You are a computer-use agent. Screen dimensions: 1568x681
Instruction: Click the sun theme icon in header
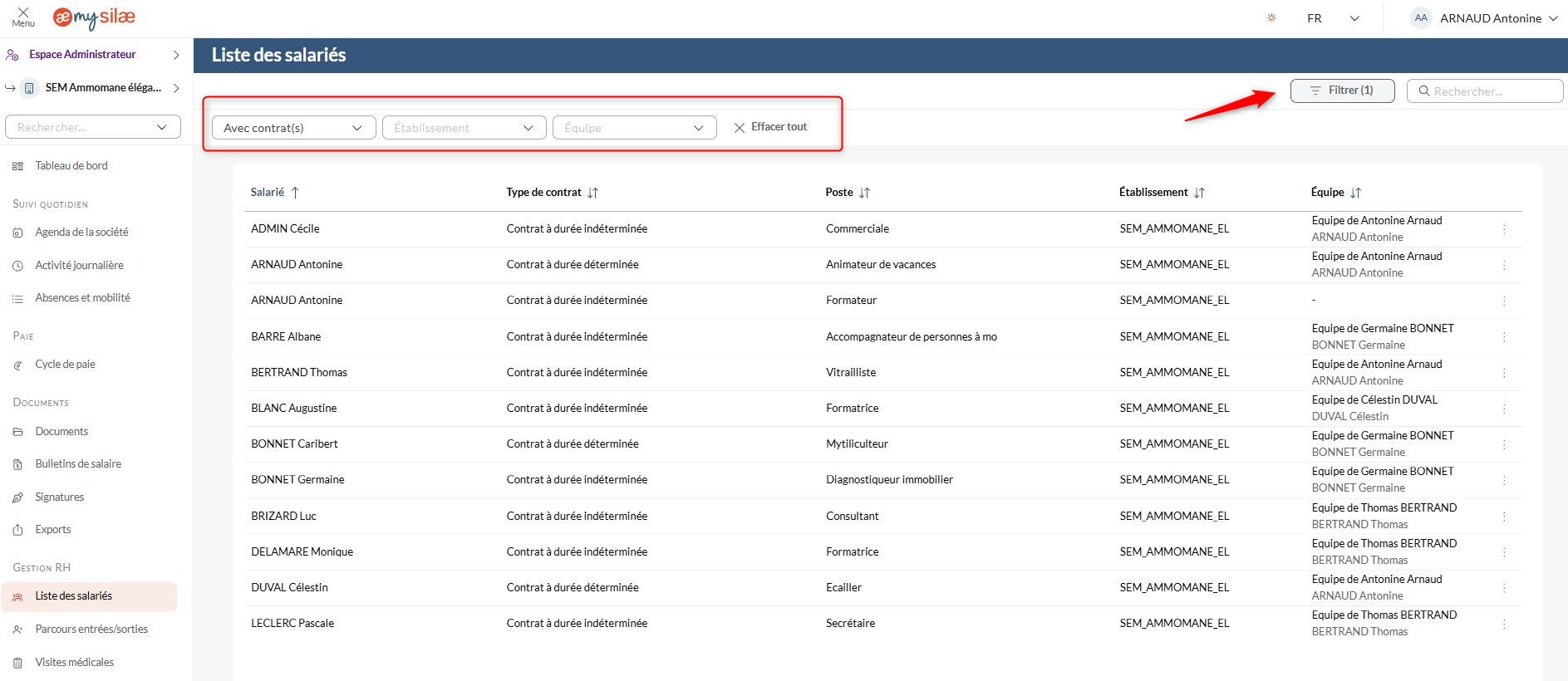click(x=1271, y=17)
